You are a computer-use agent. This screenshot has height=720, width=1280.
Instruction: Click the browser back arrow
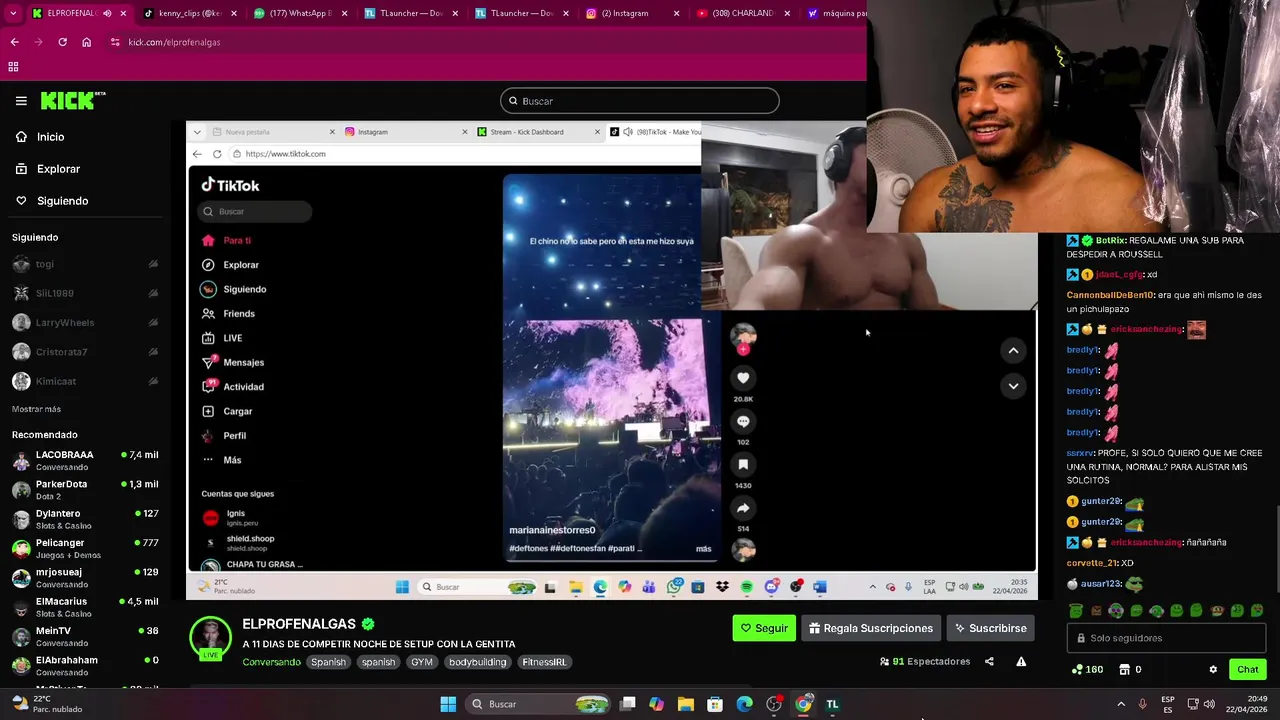click(14, 42)
